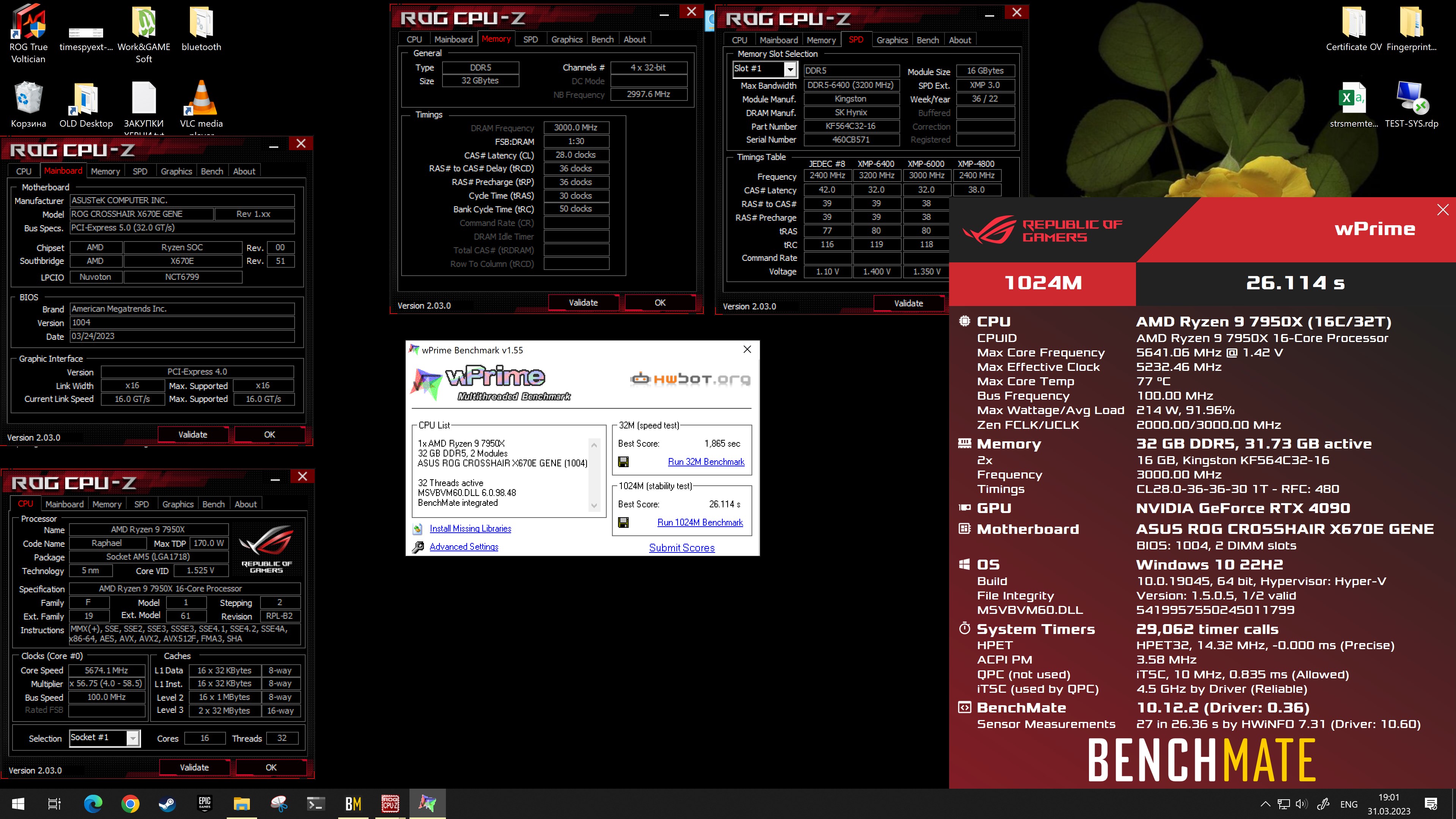This screenshot has width=1456, height=819.
Task: Open ROG True Voltician desktop icon
Action: click(28, 34)
